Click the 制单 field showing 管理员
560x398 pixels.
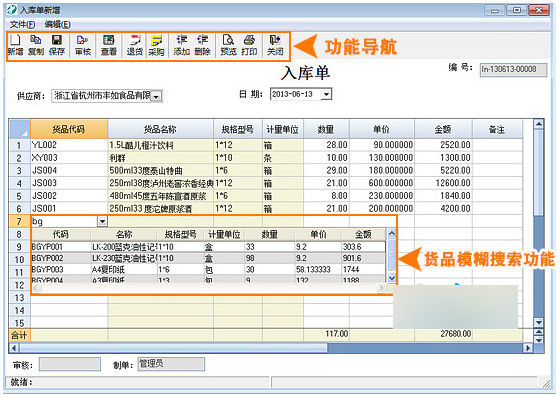point(171,364)
